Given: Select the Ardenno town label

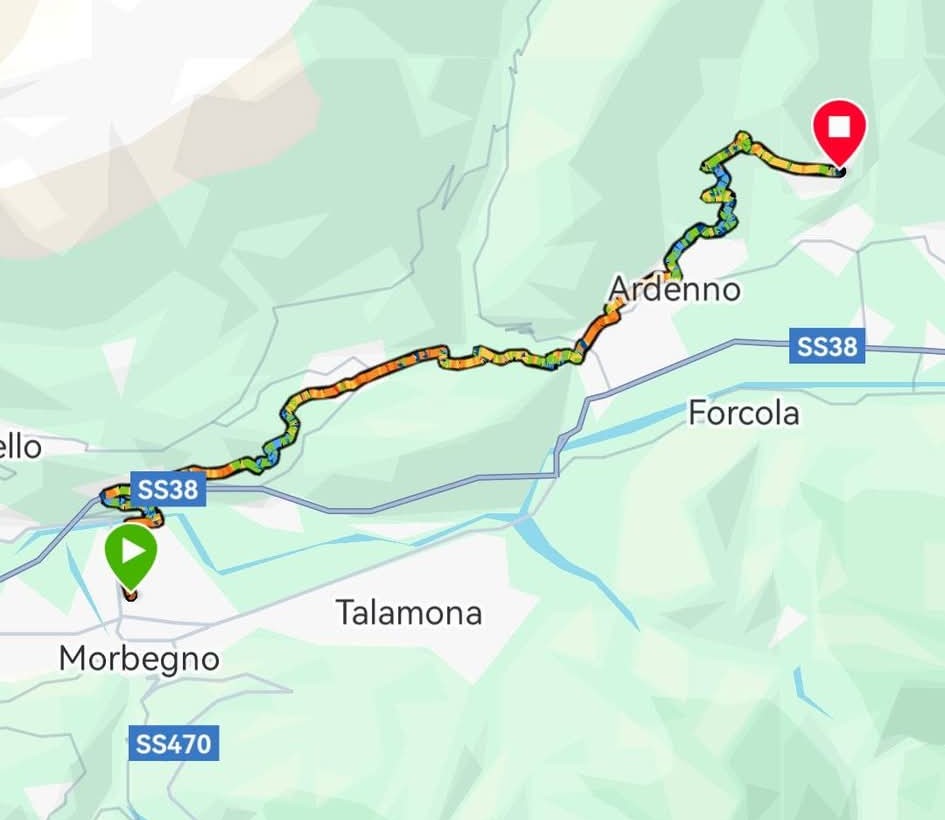Looking at the screenshot, I should pos(674,289).
